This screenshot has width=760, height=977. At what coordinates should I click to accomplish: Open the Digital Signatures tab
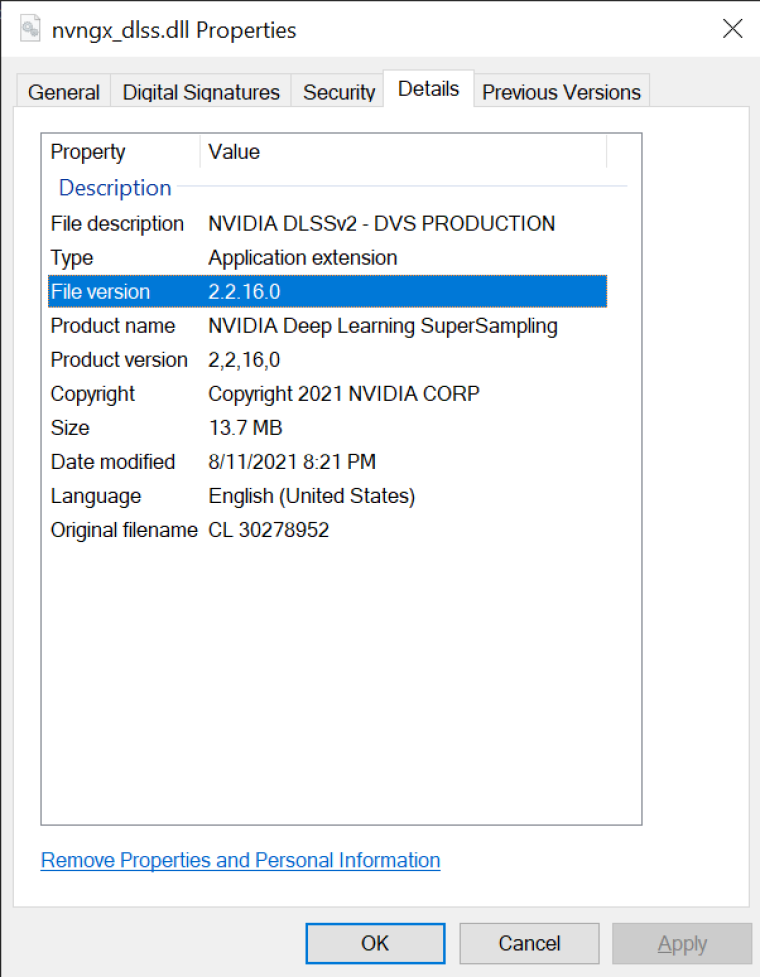[x=201, y=92]
